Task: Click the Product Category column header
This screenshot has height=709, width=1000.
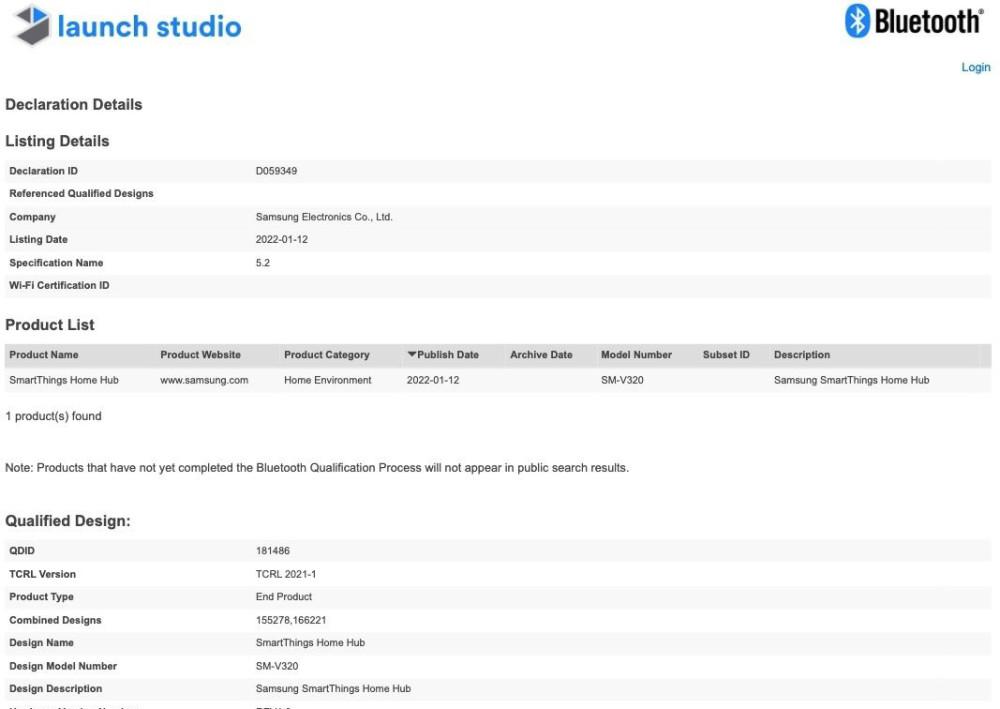Action: (327, 354)
